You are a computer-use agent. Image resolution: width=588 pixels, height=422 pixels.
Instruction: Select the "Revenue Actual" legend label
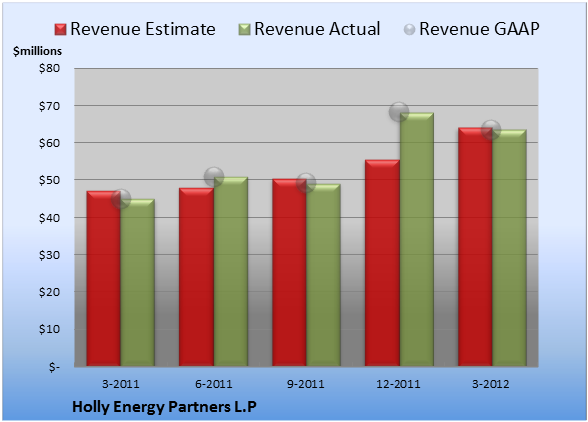pyautogui.click(x=317, y=29)
